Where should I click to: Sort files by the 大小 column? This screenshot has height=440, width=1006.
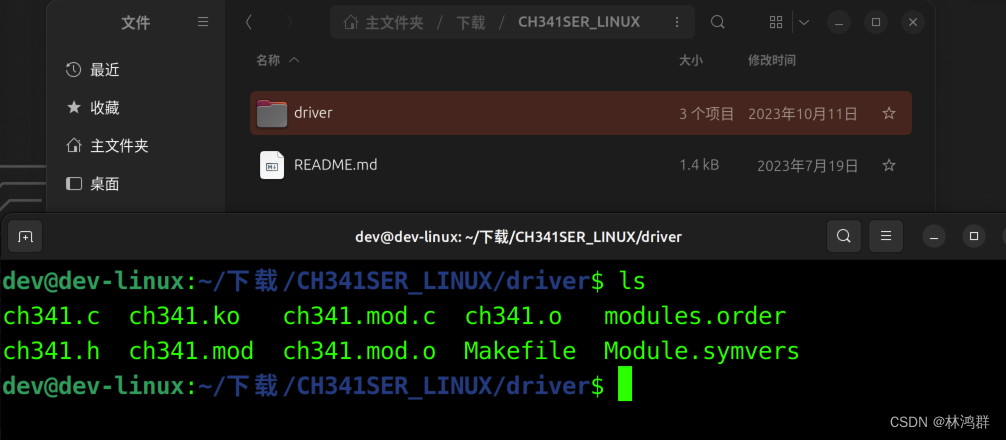coord(691,60)
